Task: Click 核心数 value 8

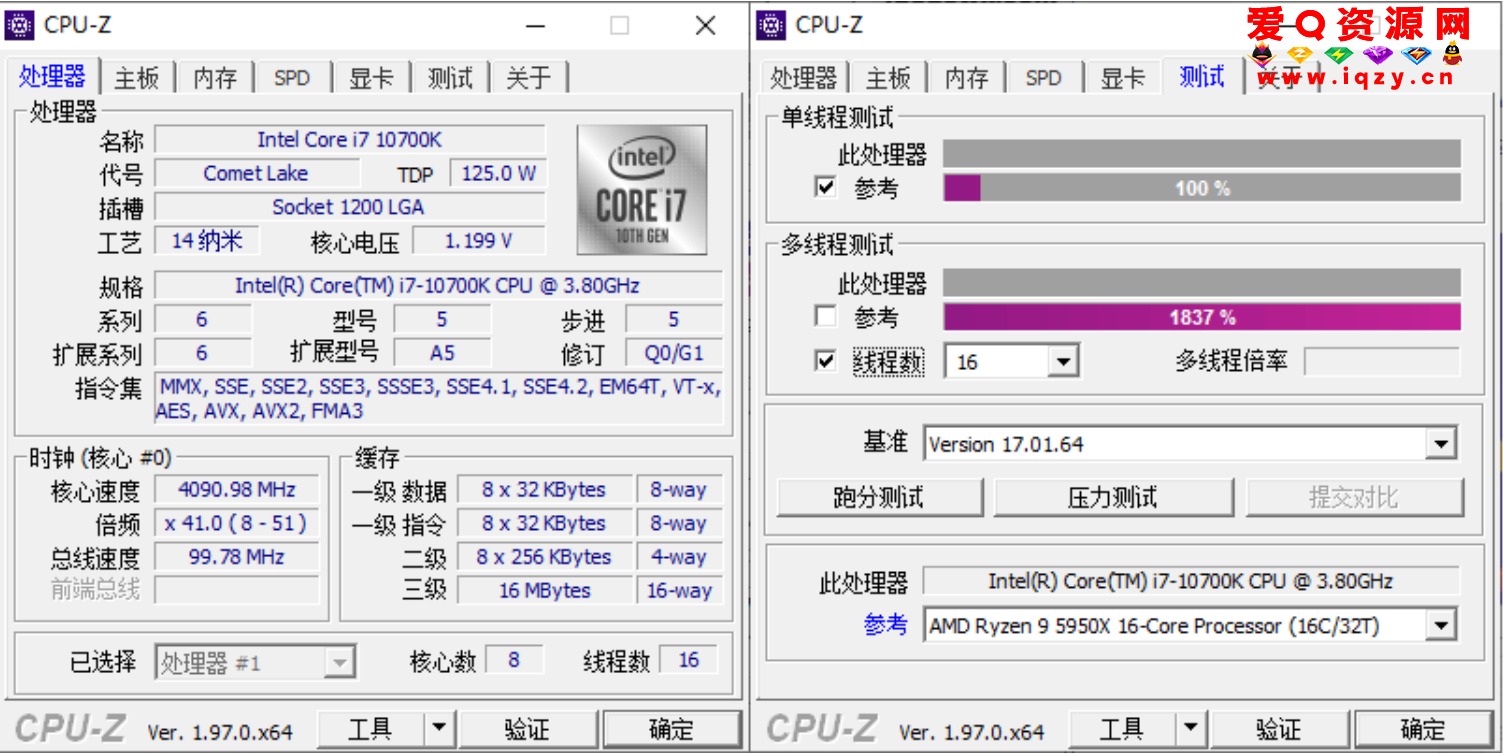Action: 514,660
